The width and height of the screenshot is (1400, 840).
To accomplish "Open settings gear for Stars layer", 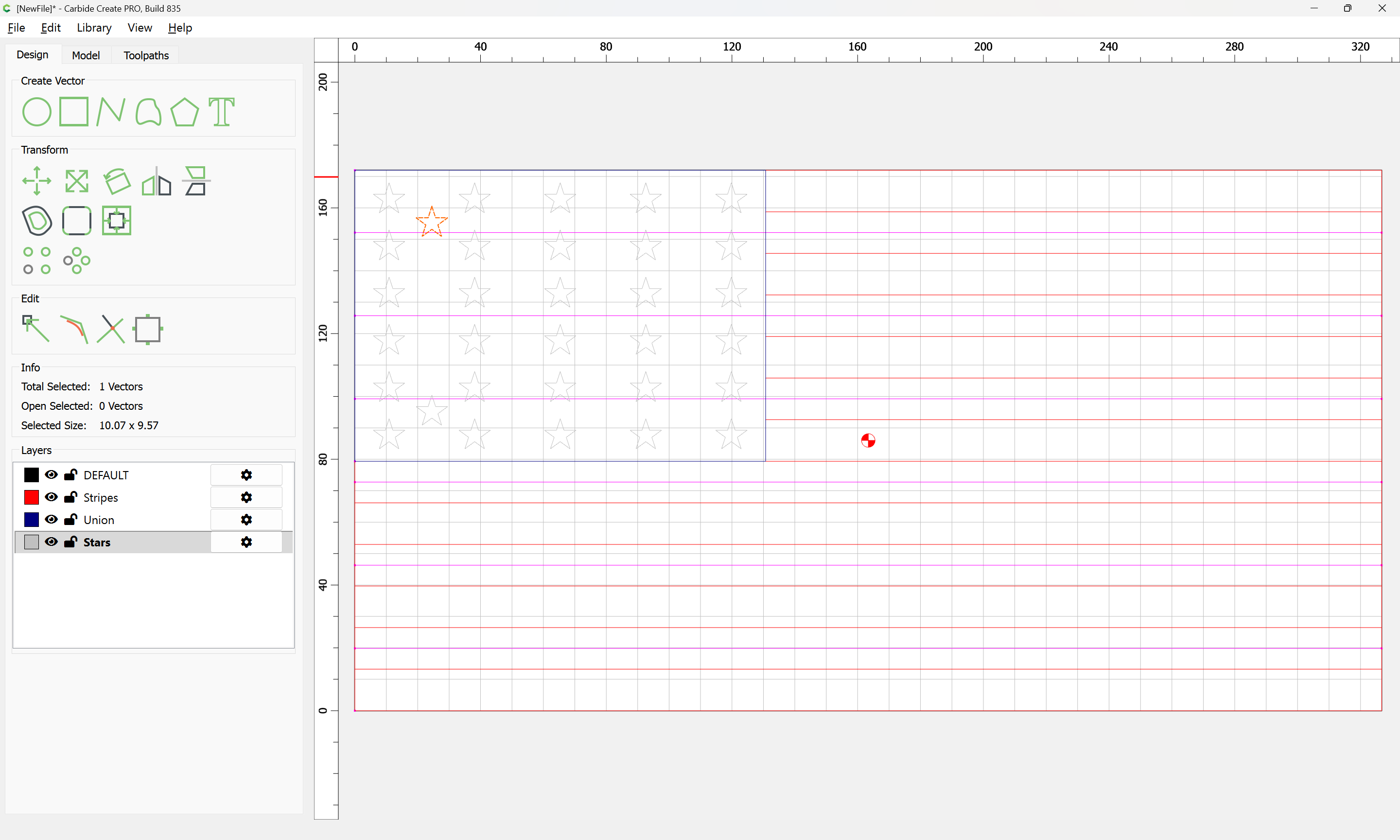I will (246, 542).
